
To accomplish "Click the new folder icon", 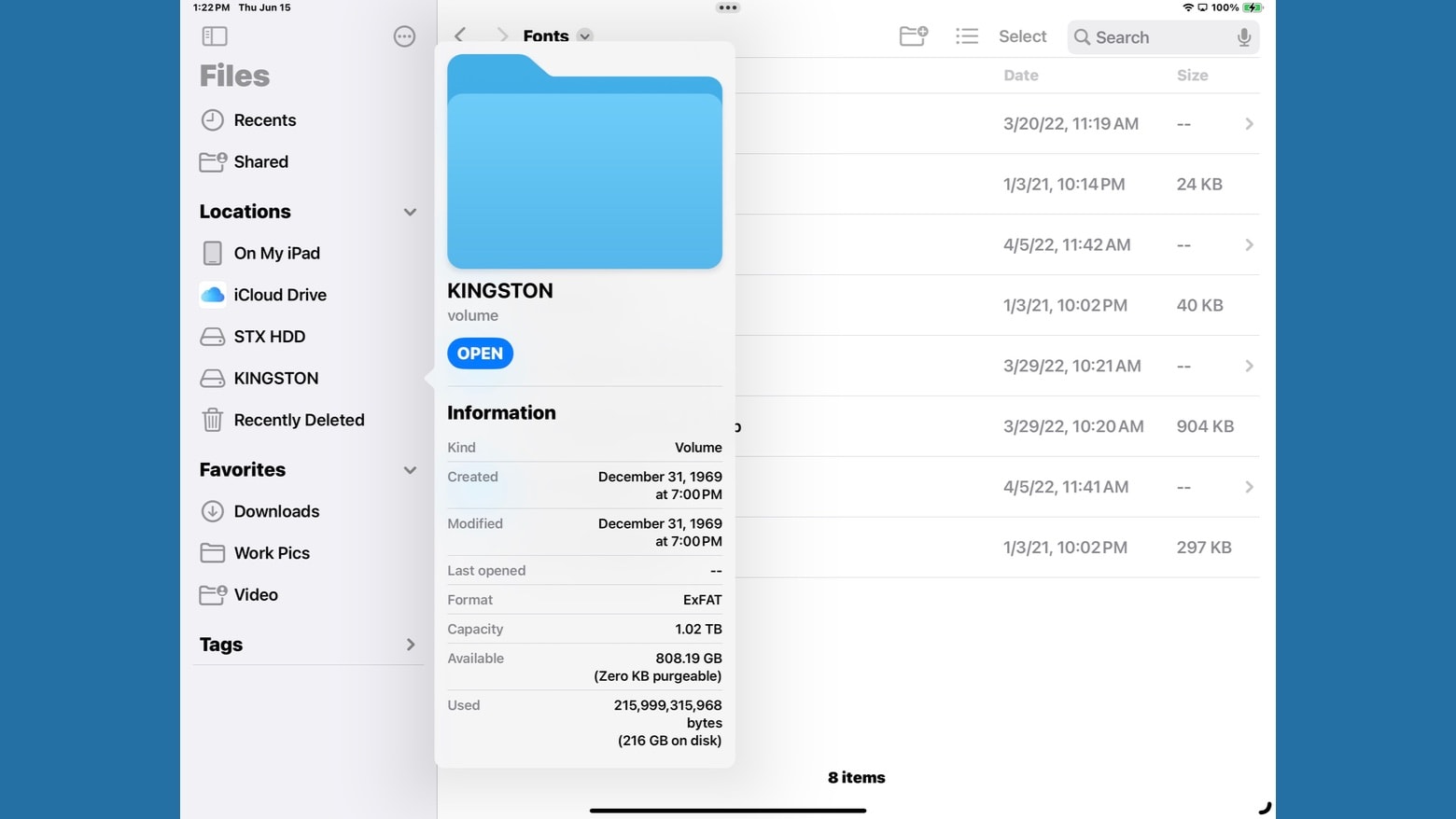I will (913, 36).
